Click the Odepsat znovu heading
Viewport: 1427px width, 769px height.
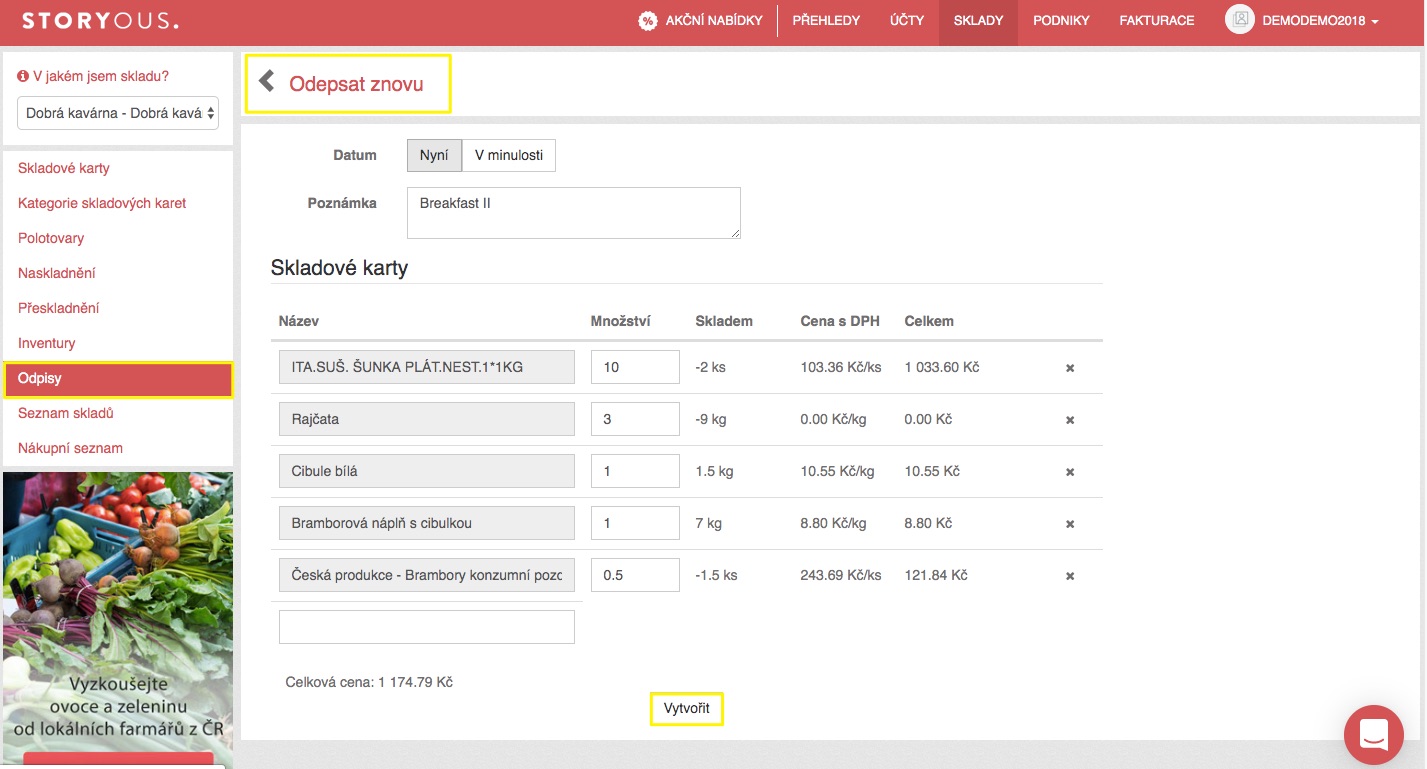tap(356, 84)
